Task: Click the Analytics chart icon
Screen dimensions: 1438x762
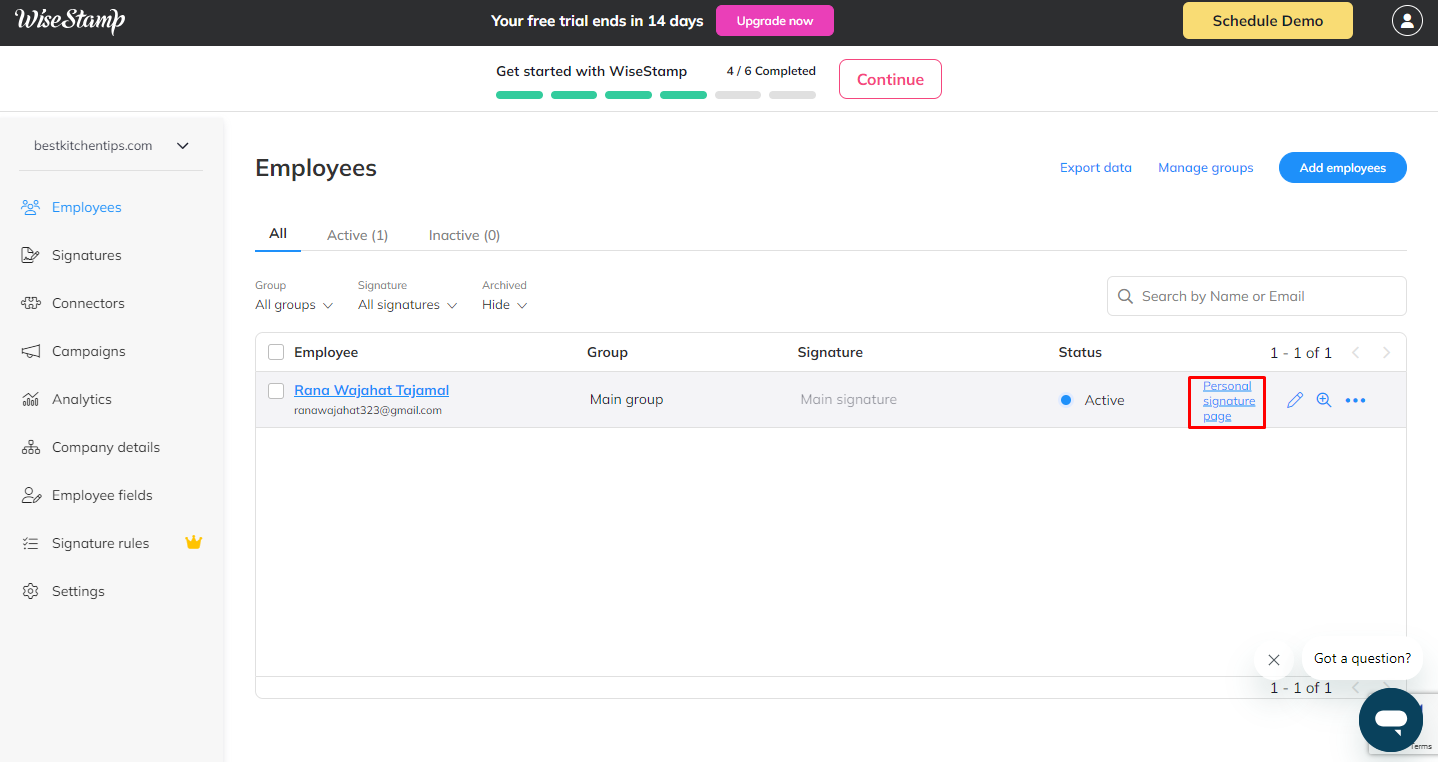Action: (31, 399)
